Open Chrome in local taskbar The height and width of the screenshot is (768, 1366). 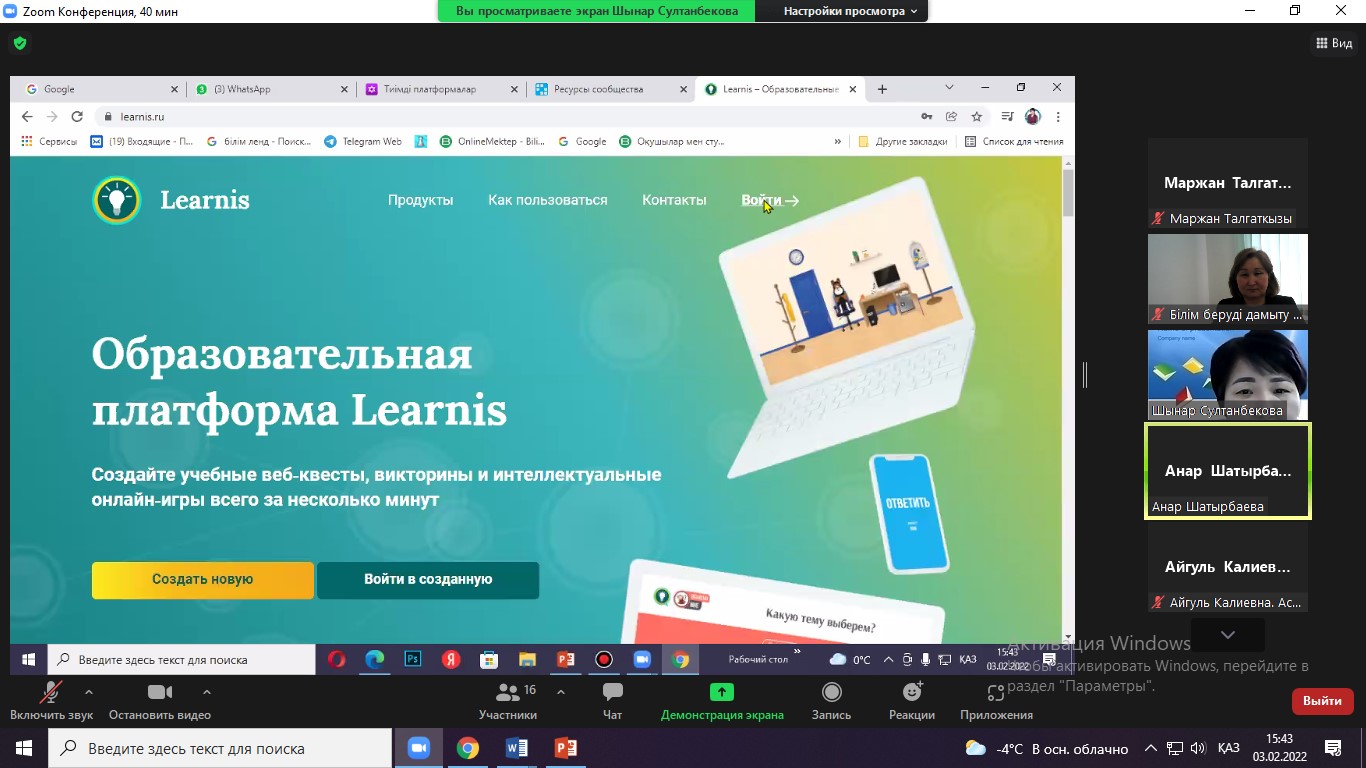[468, 748]
